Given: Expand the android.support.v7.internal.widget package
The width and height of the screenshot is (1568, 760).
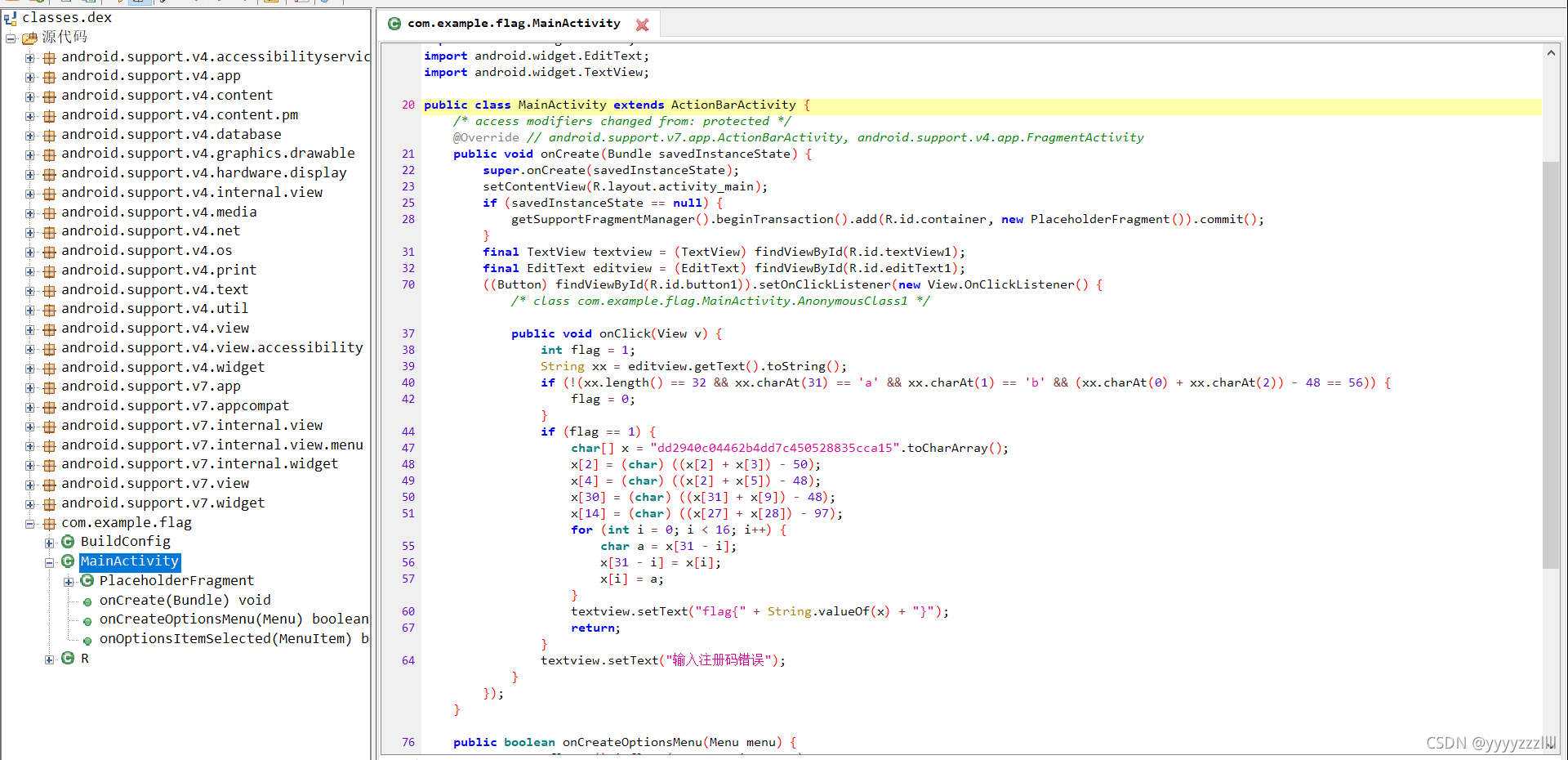Looking at the screenshot, I should 30,465.
